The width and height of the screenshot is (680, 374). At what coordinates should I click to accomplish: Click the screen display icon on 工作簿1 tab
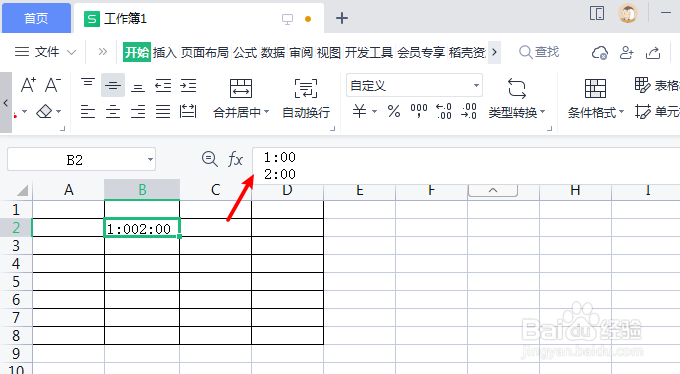coord(287,19)
